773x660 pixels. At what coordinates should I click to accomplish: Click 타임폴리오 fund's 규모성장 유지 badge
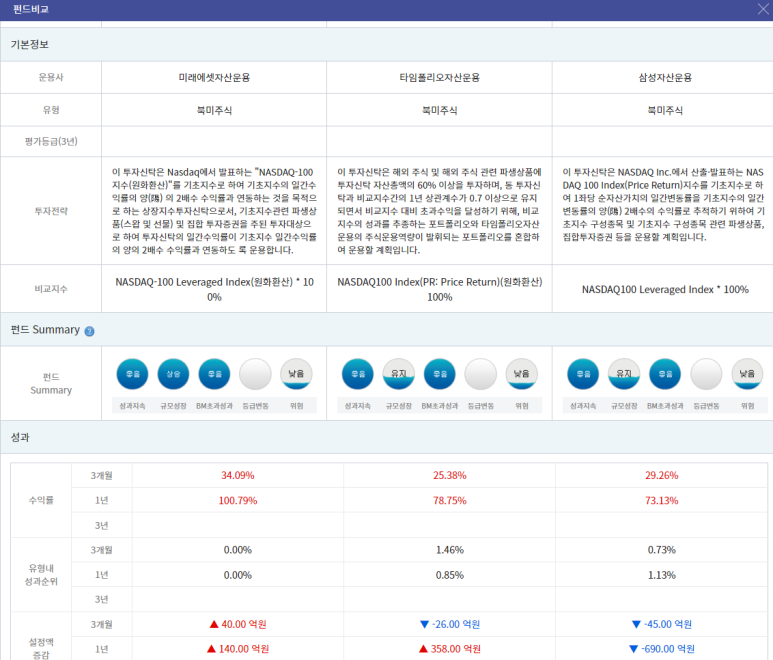pos(399,374)
